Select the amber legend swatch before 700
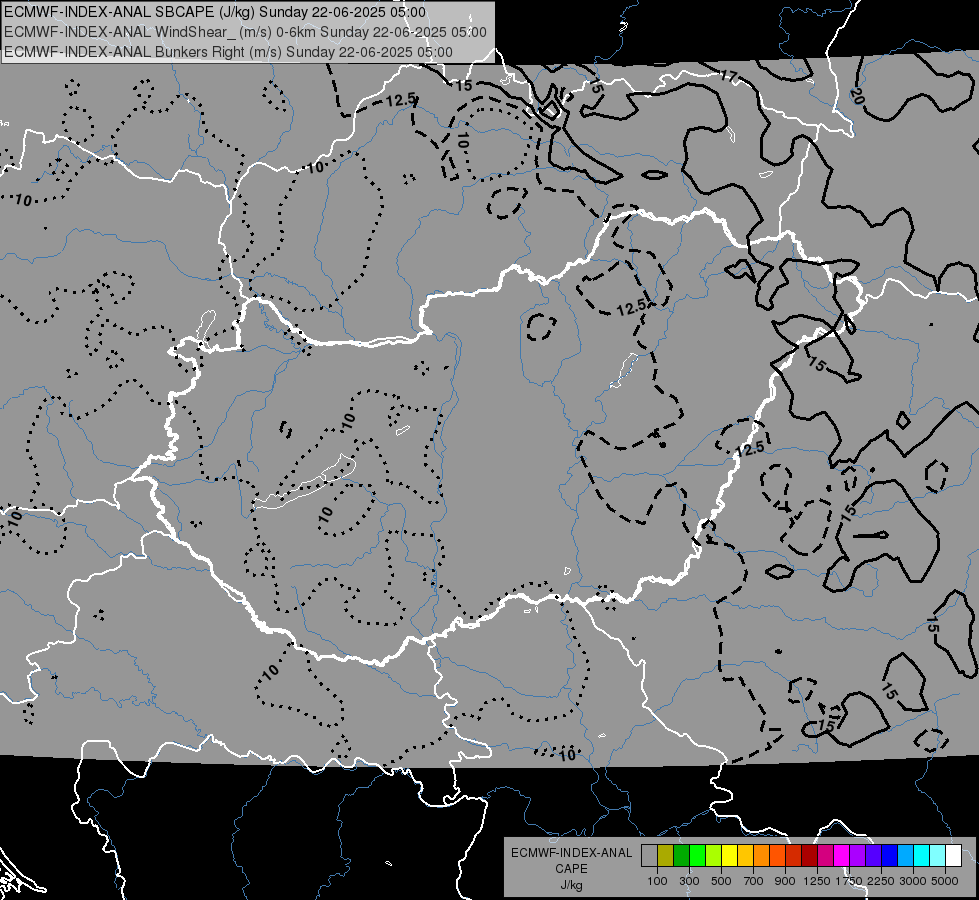 (745, 856)
